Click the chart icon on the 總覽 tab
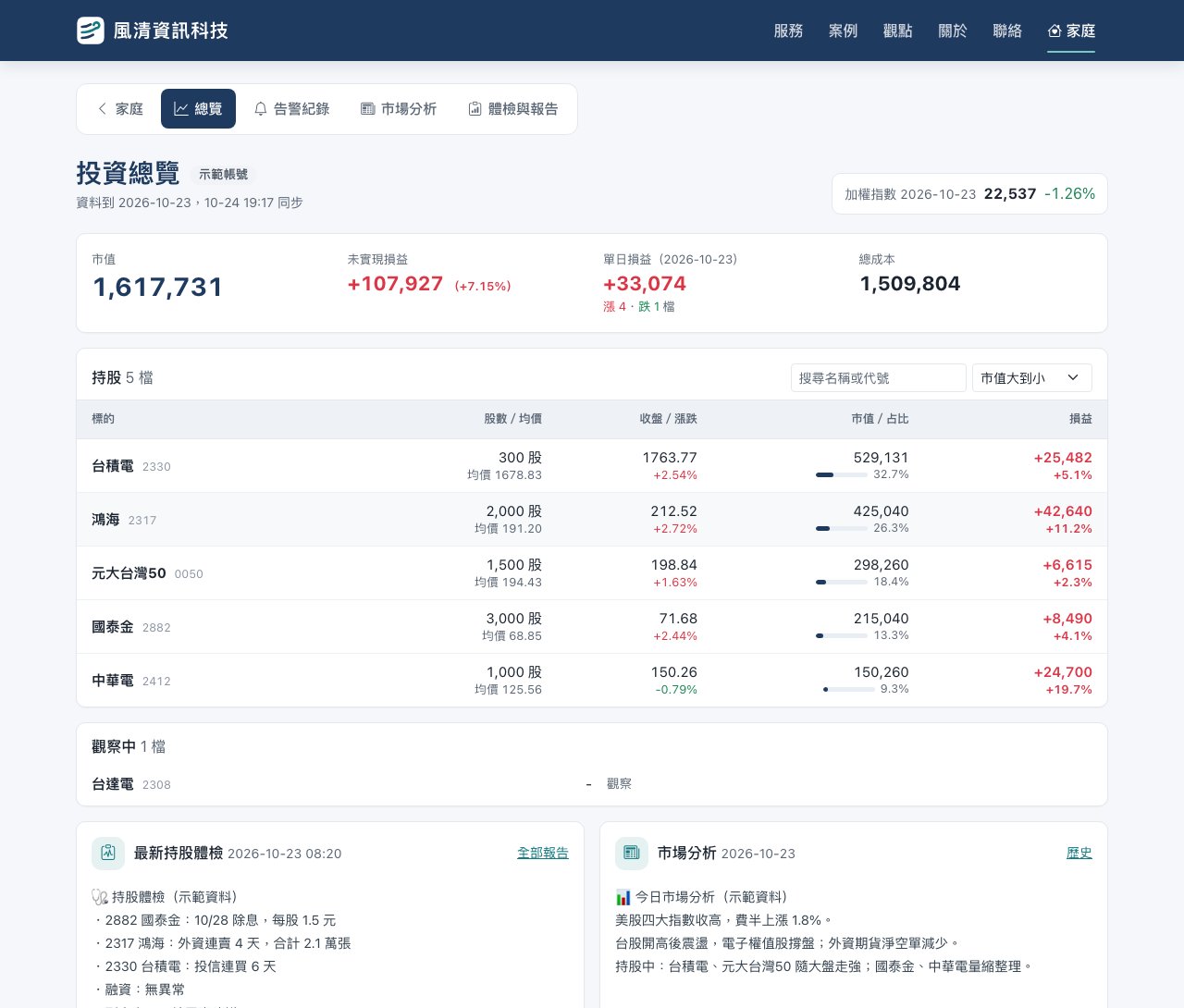 point(181,109)
